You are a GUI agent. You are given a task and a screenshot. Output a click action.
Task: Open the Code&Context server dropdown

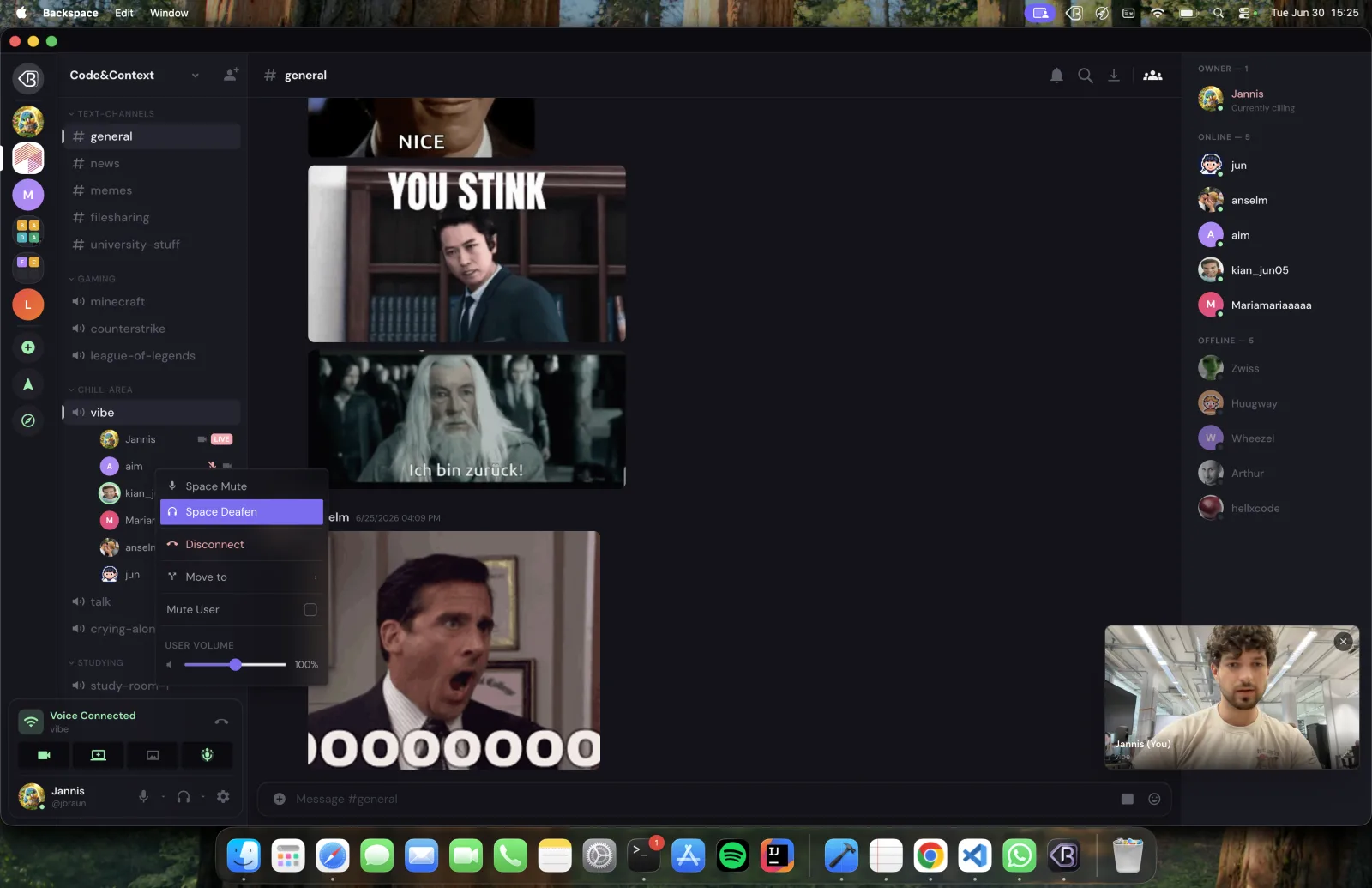click(x=195, y=76)
